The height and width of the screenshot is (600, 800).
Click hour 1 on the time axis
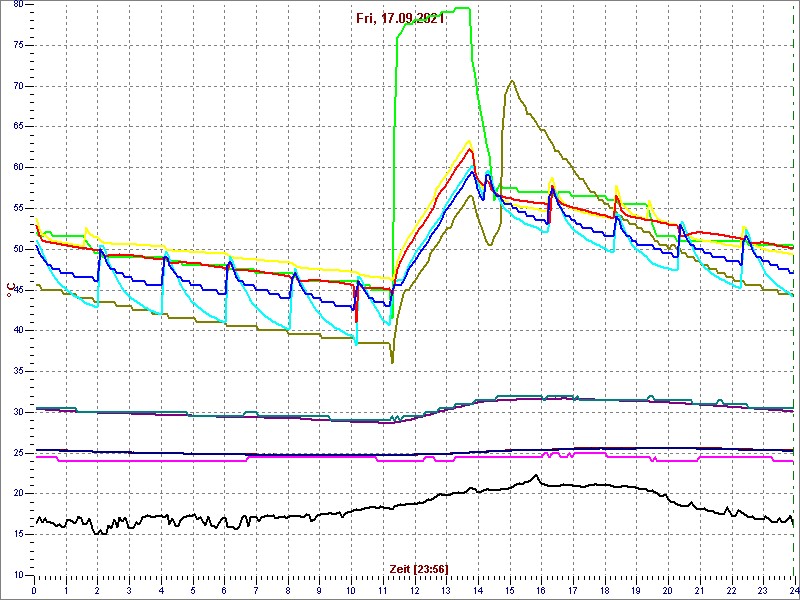click(66, 590)
